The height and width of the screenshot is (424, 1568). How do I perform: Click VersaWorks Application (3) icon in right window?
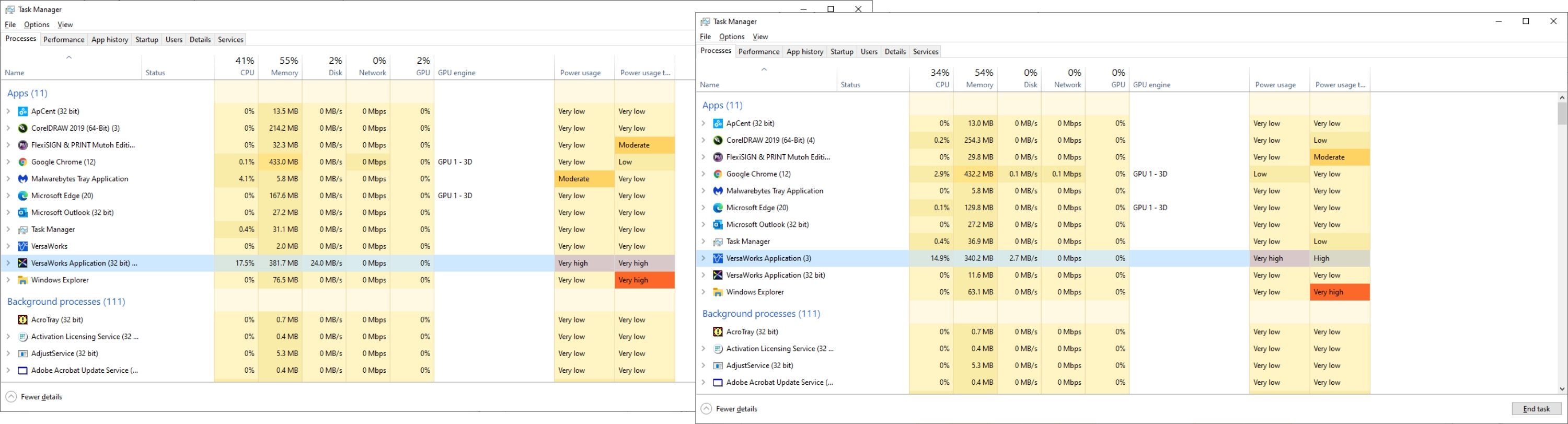click(718, 259)
